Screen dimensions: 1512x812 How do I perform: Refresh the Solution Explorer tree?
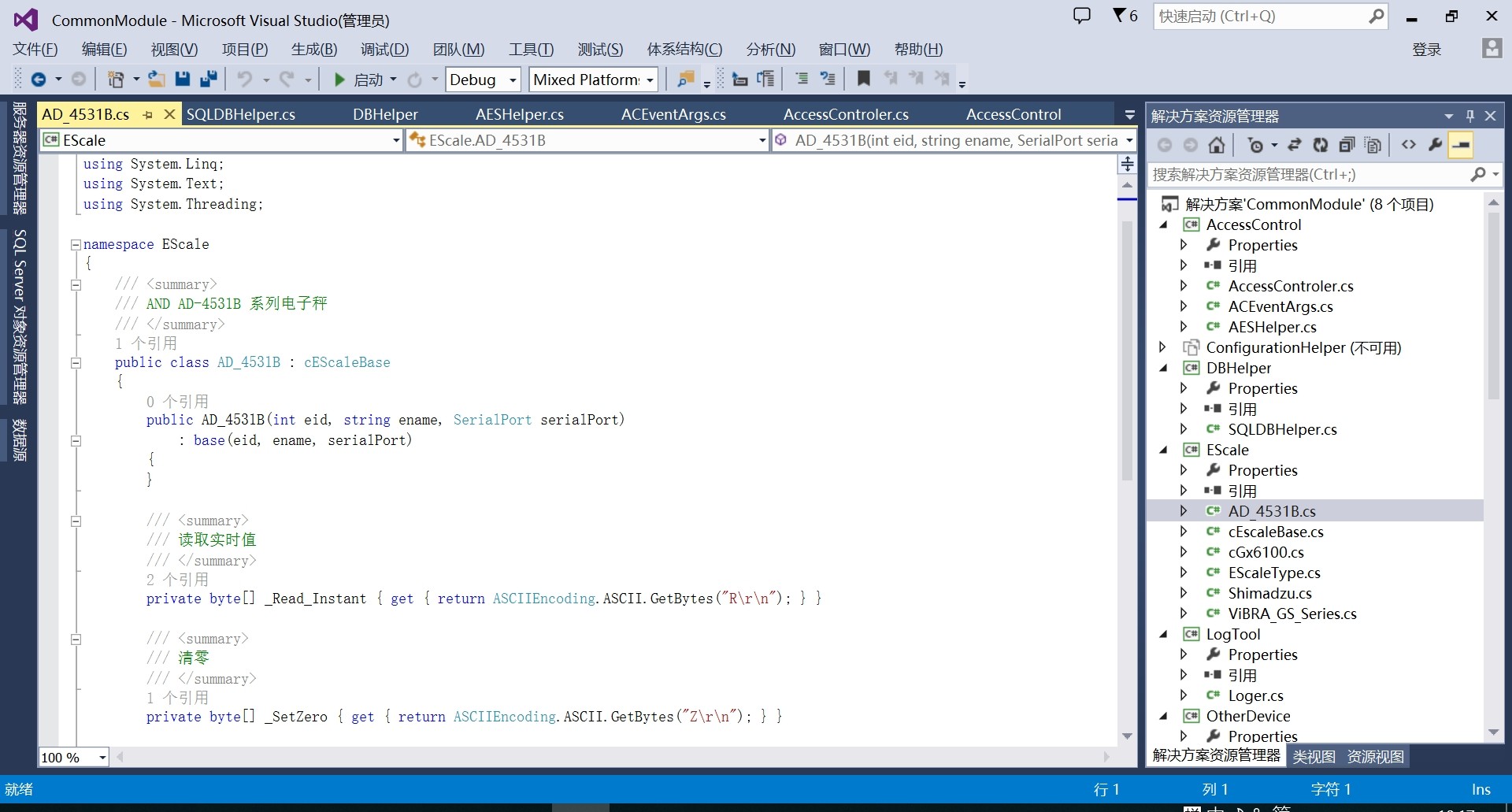[1321, 145]
